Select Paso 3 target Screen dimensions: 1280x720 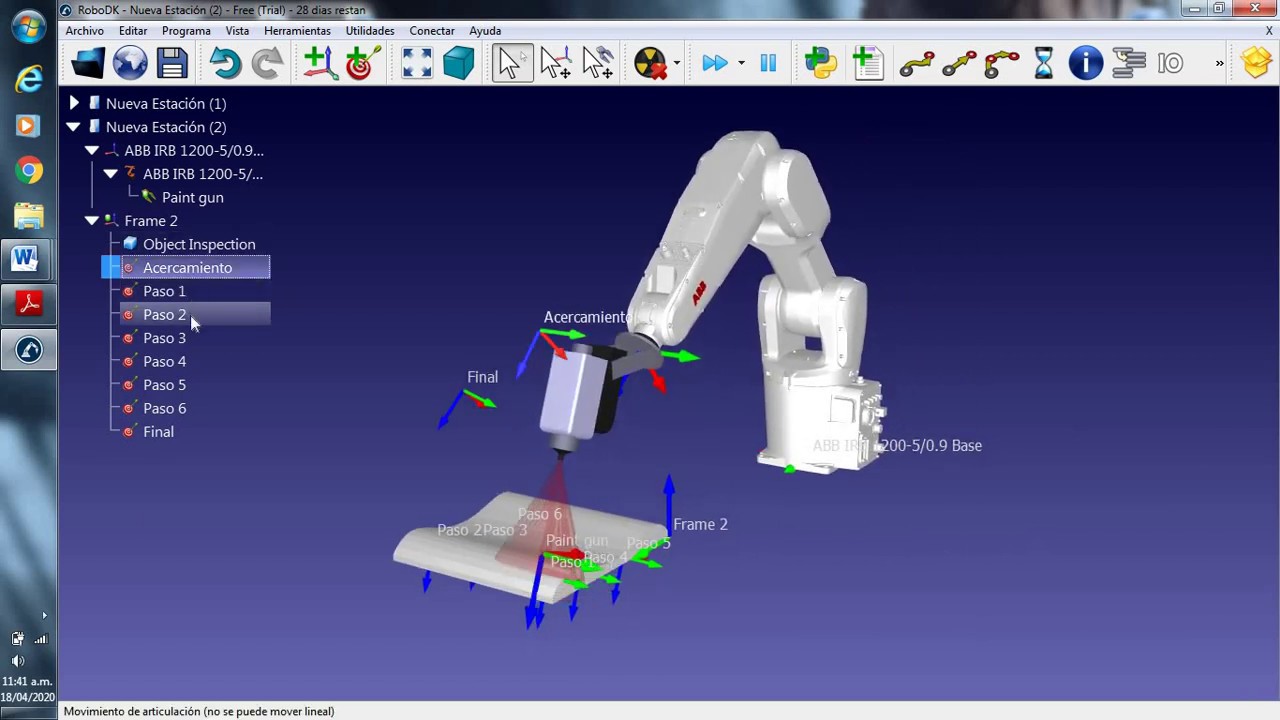tap(164, 338)
